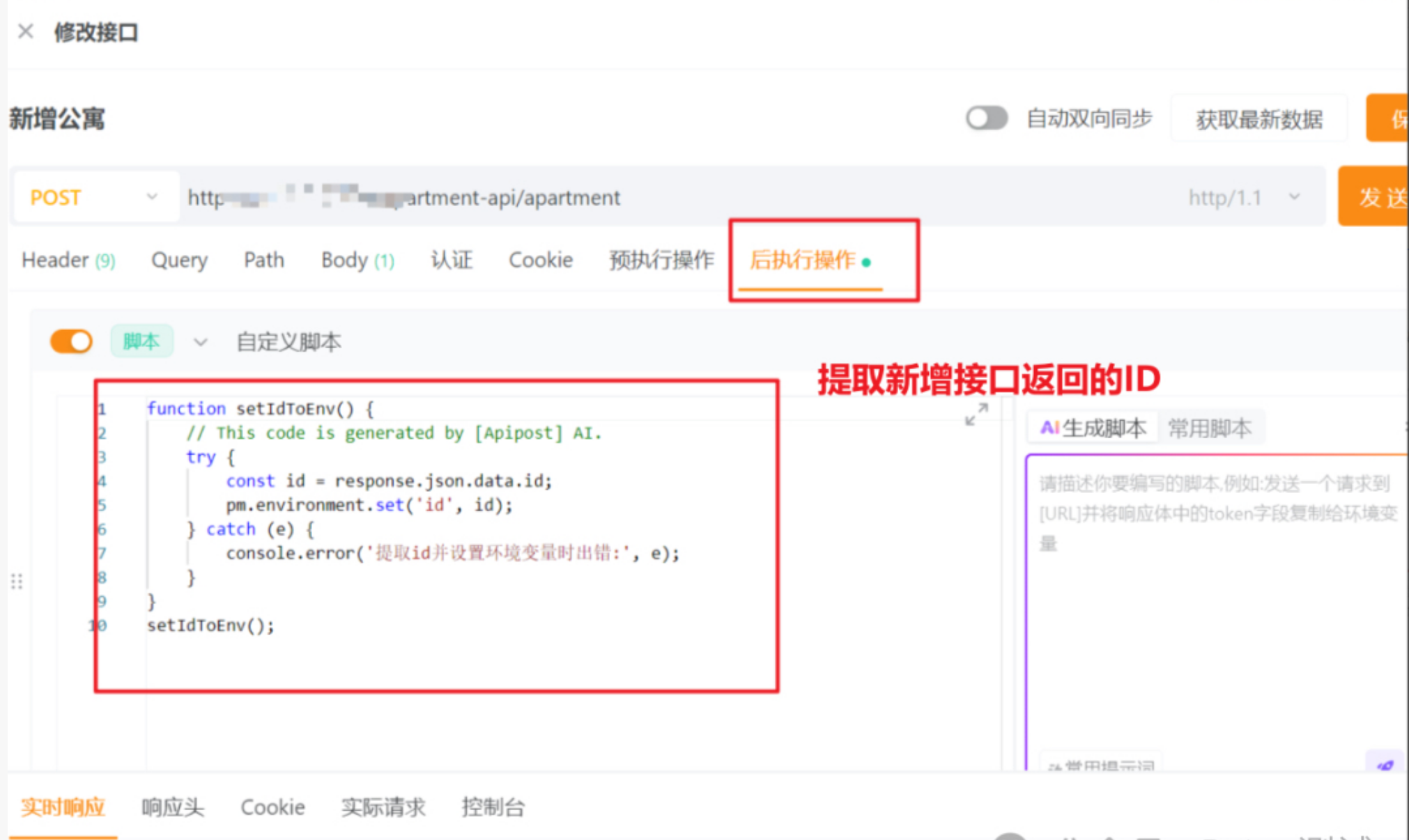Toggle 自动双向同步 switch
The width and height of the screenshot is (1409, 840).
[x=986, y=118]
